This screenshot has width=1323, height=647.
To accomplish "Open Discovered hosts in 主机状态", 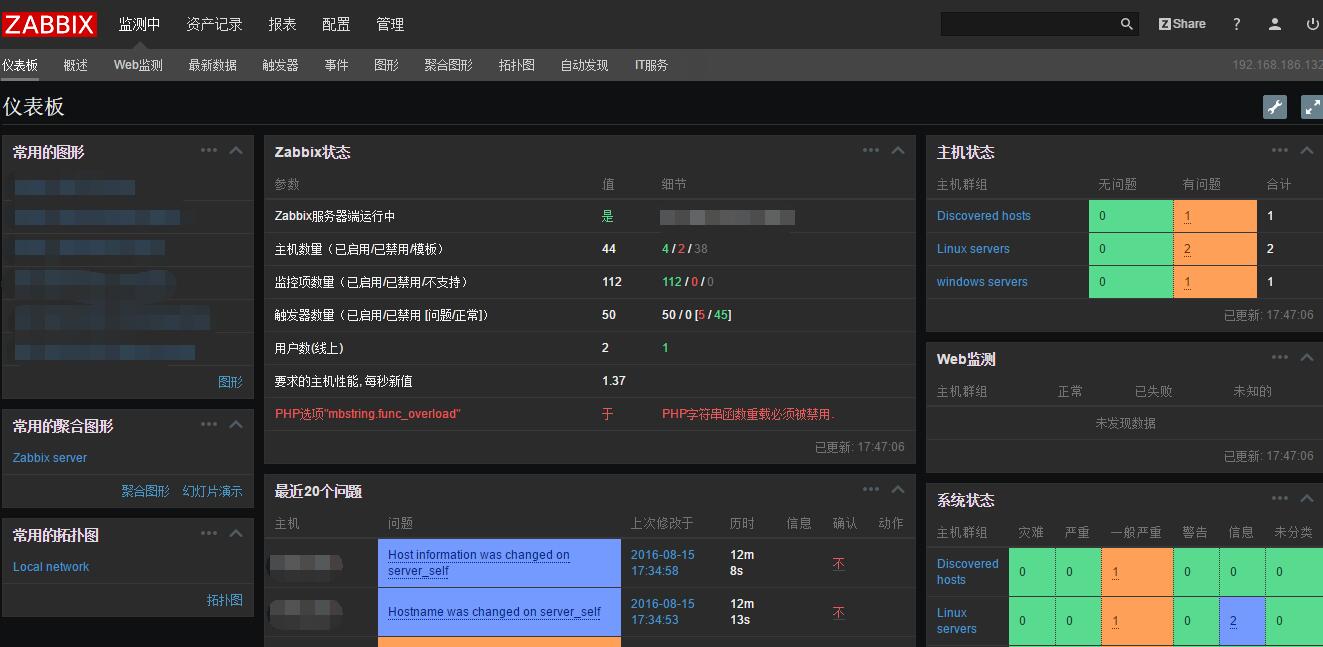I will [984, 216].
